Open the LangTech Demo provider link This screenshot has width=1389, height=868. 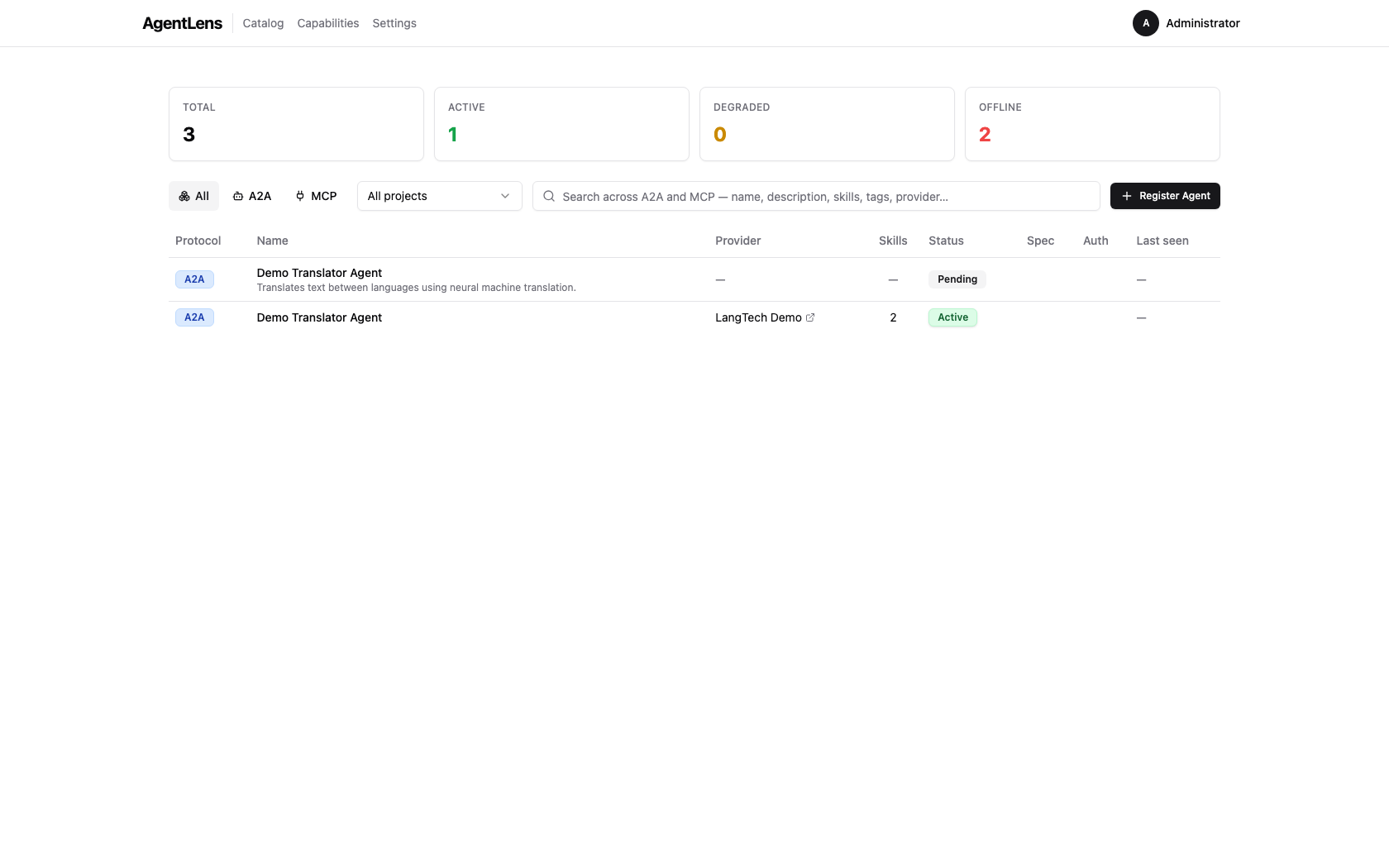point(758,317)
